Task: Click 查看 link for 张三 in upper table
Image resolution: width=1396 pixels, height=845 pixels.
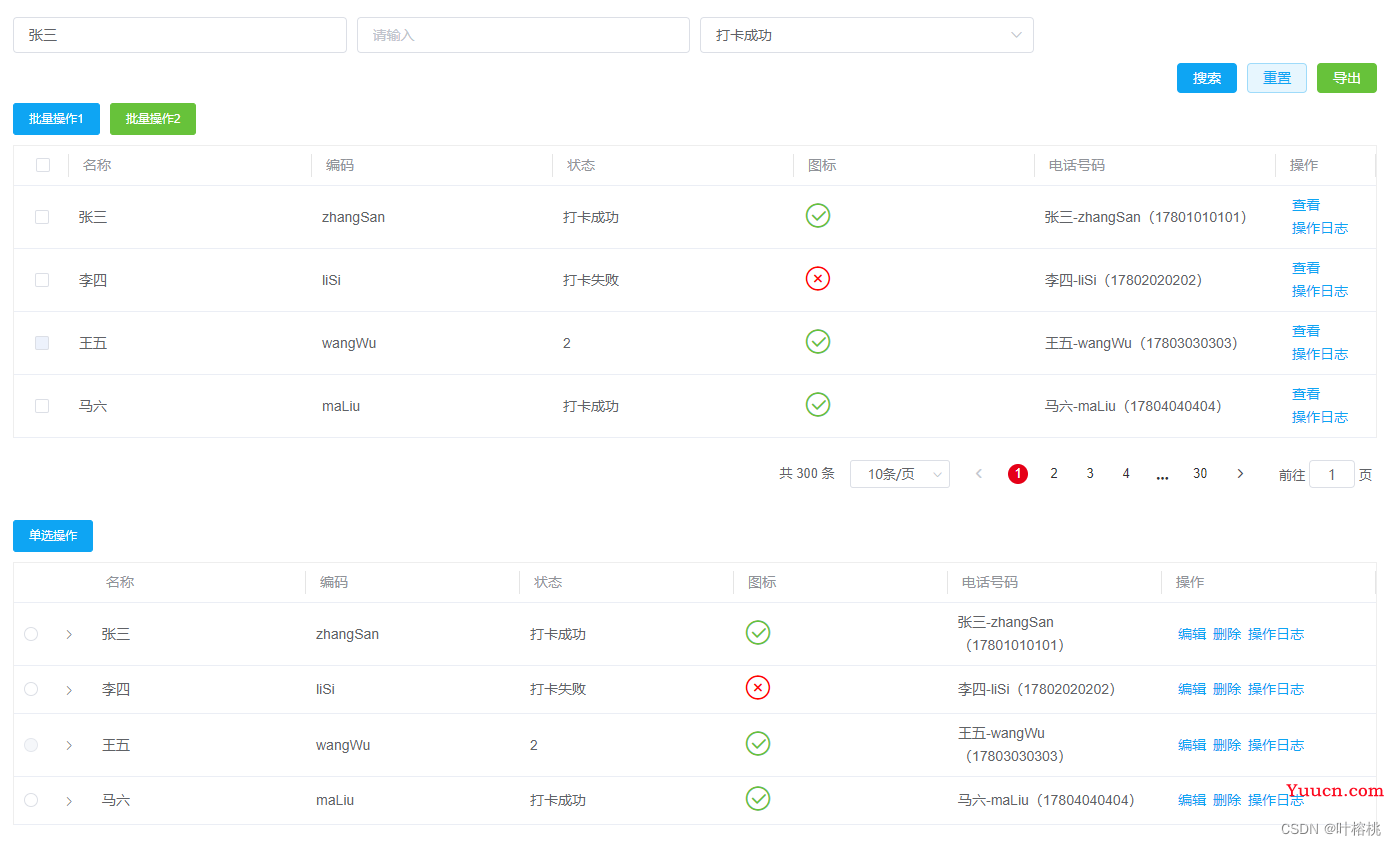Action: 1306,205
